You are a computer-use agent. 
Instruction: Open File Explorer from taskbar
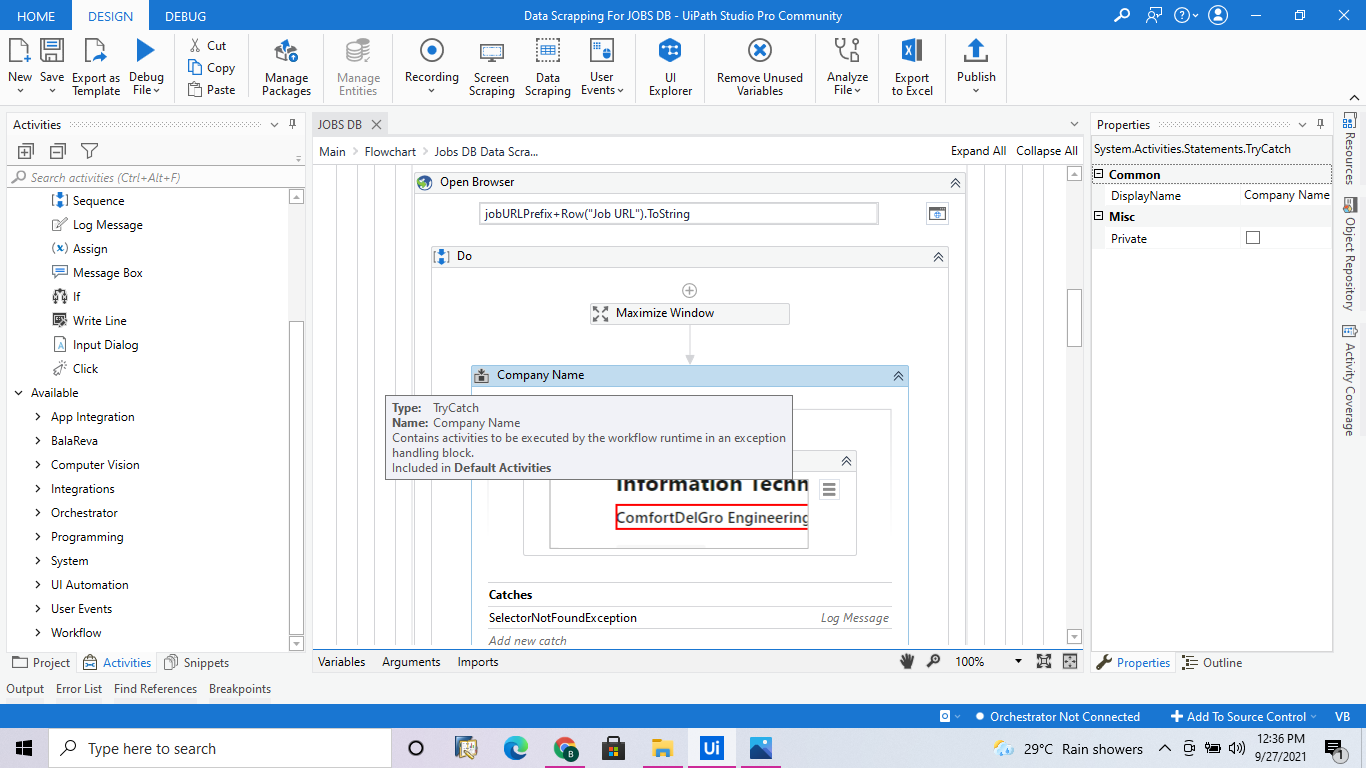pos(662,748)
